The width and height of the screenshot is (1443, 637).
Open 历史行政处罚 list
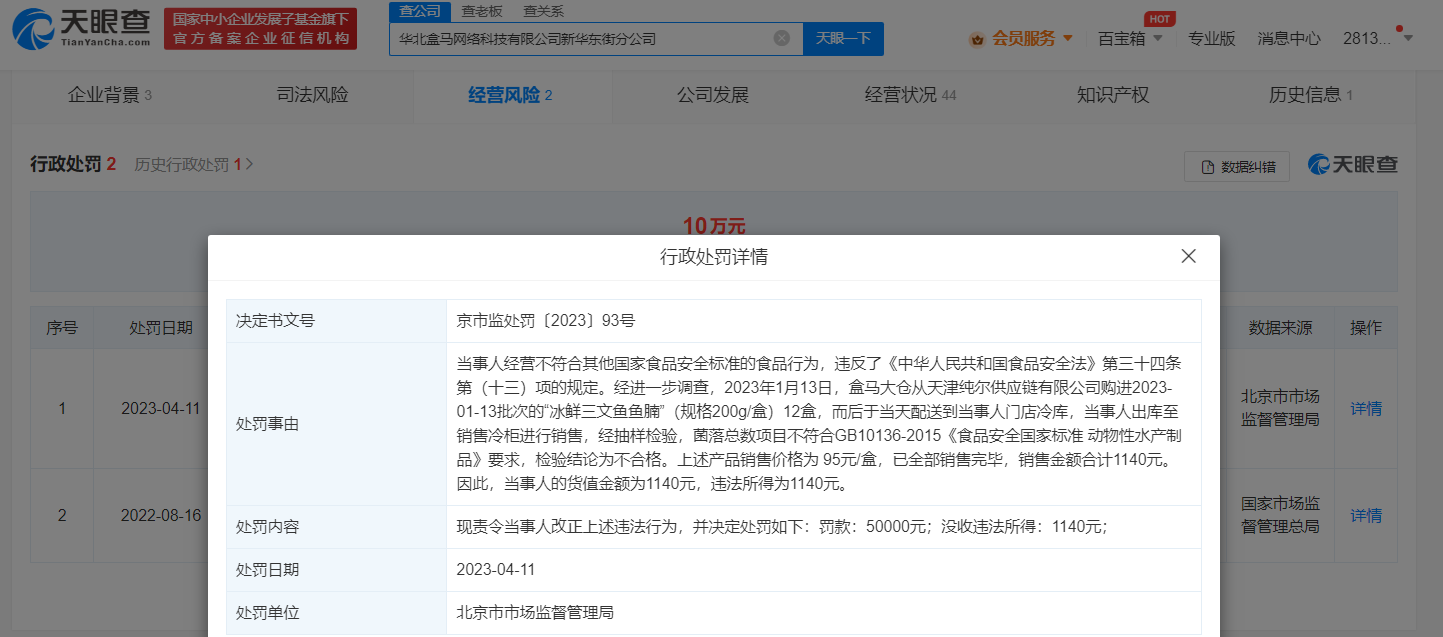tap(194, 164)
